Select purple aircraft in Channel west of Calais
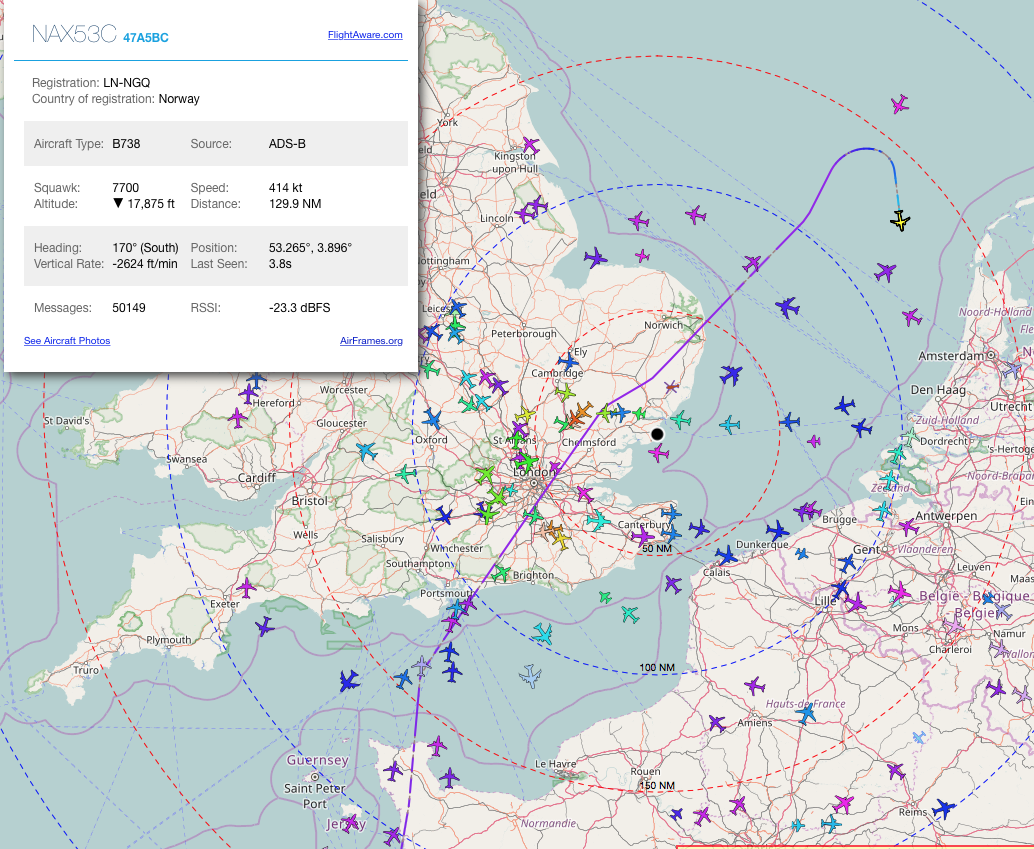The image size is (1034, 849). point(673,584)
